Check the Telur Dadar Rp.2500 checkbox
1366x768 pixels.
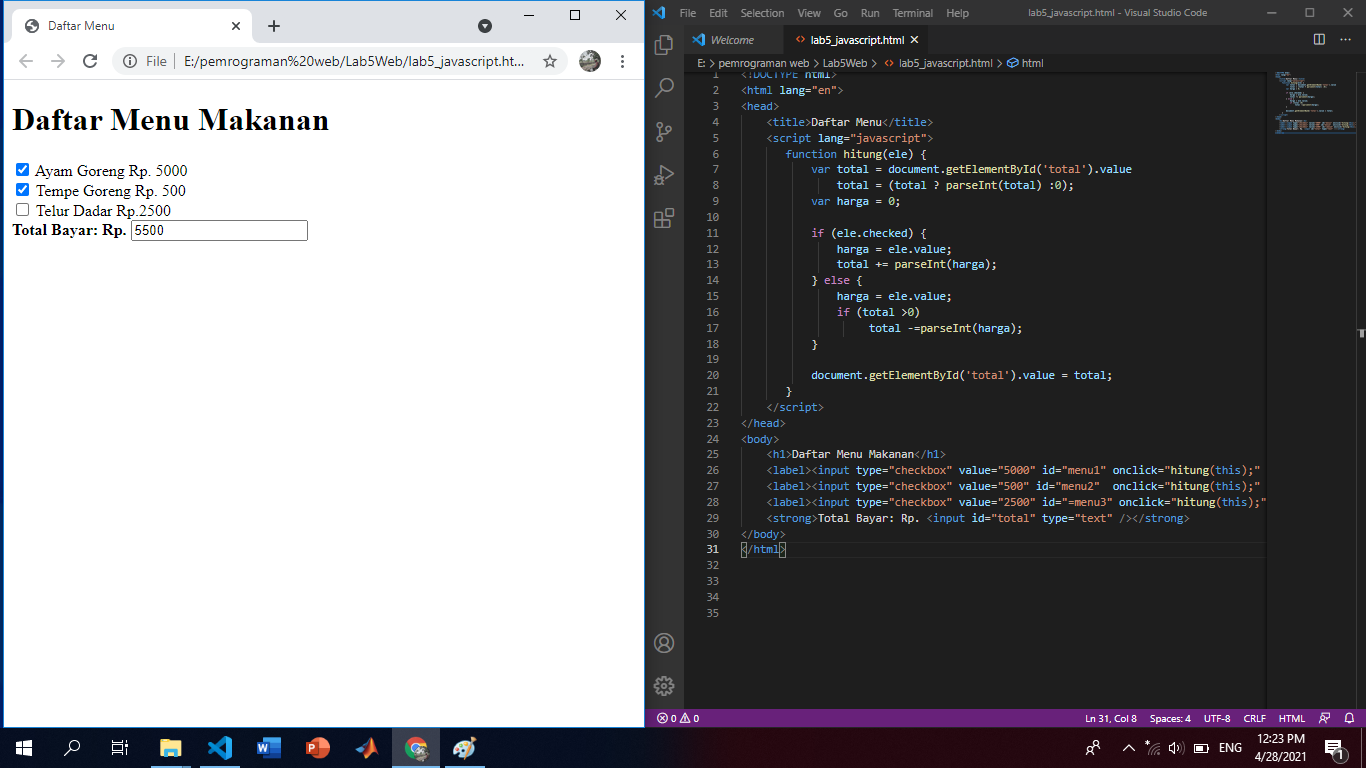pyautogui.click(x=21, y=210)
